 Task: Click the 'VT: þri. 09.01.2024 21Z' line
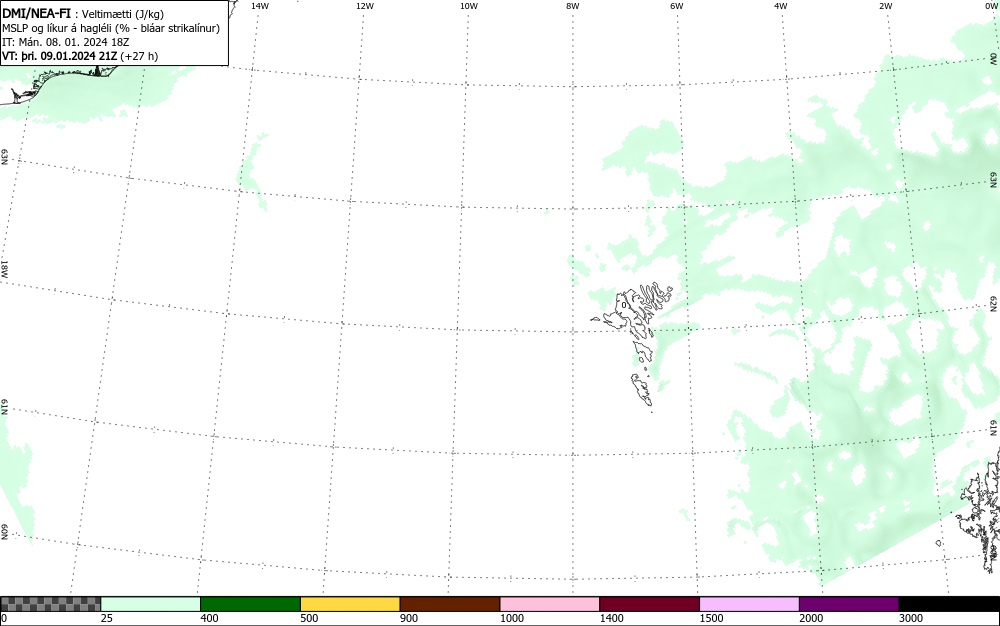80,56
